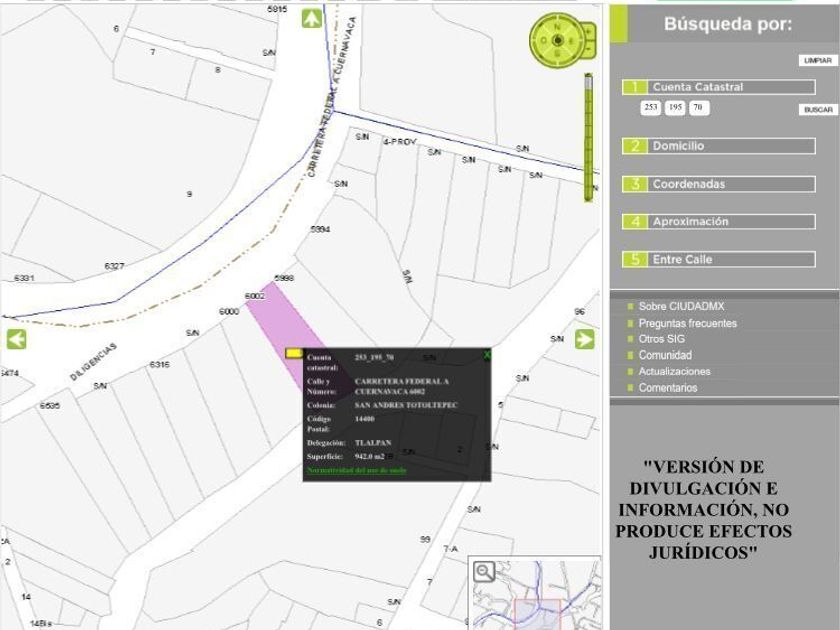Pan map north using compass N
This screenshot has width=840, height=630.
[x=557, y=26]
